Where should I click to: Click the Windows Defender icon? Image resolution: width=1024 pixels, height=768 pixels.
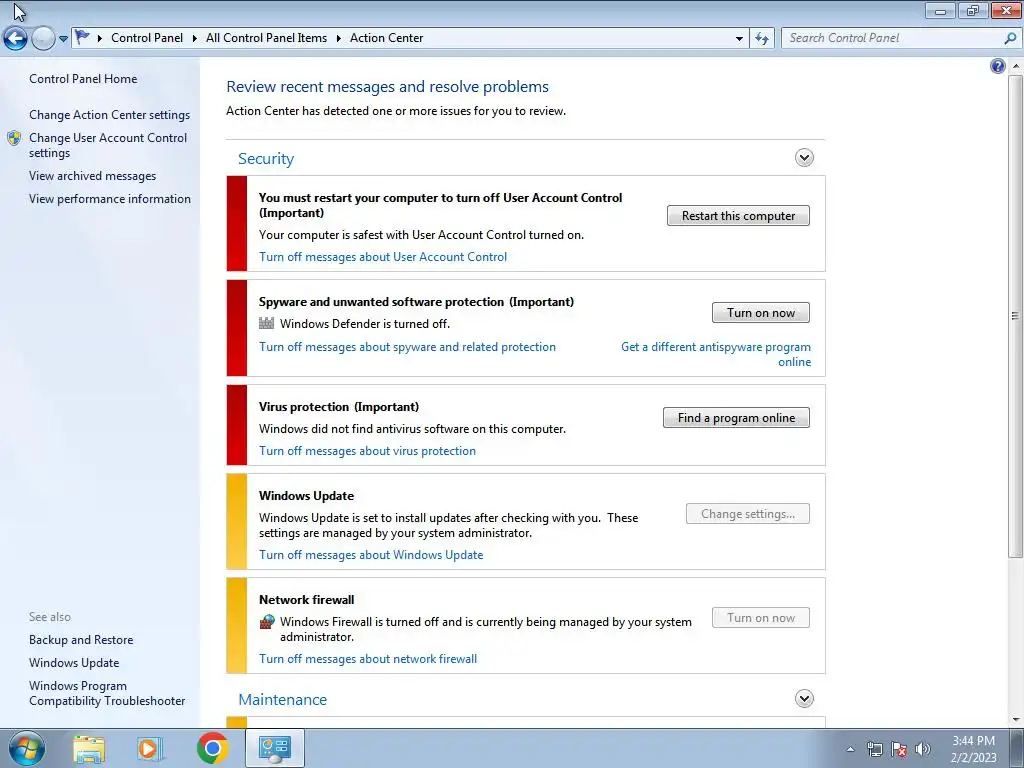point(266,323)
